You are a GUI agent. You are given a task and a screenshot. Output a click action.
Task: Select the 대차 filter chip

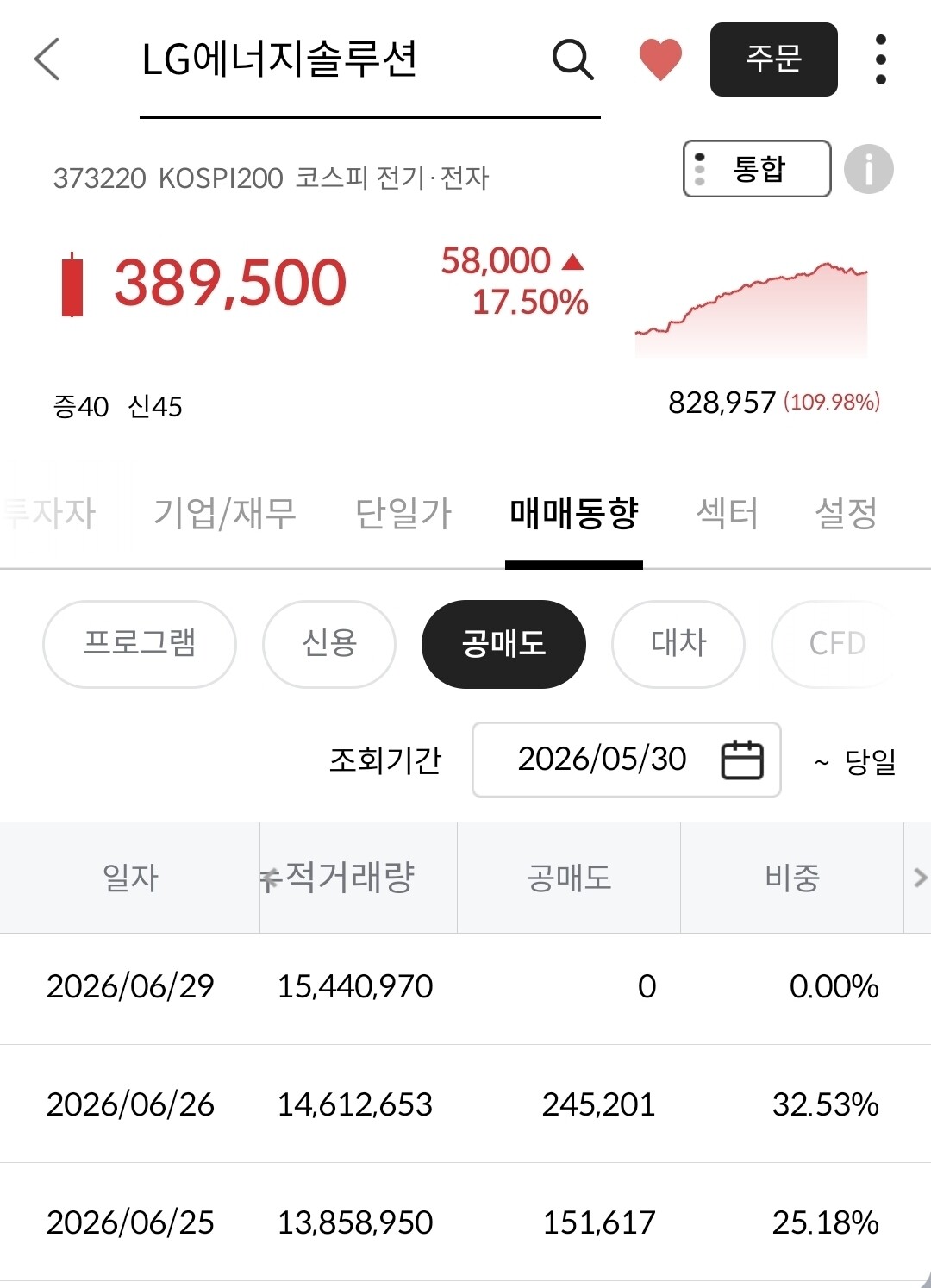678,644
